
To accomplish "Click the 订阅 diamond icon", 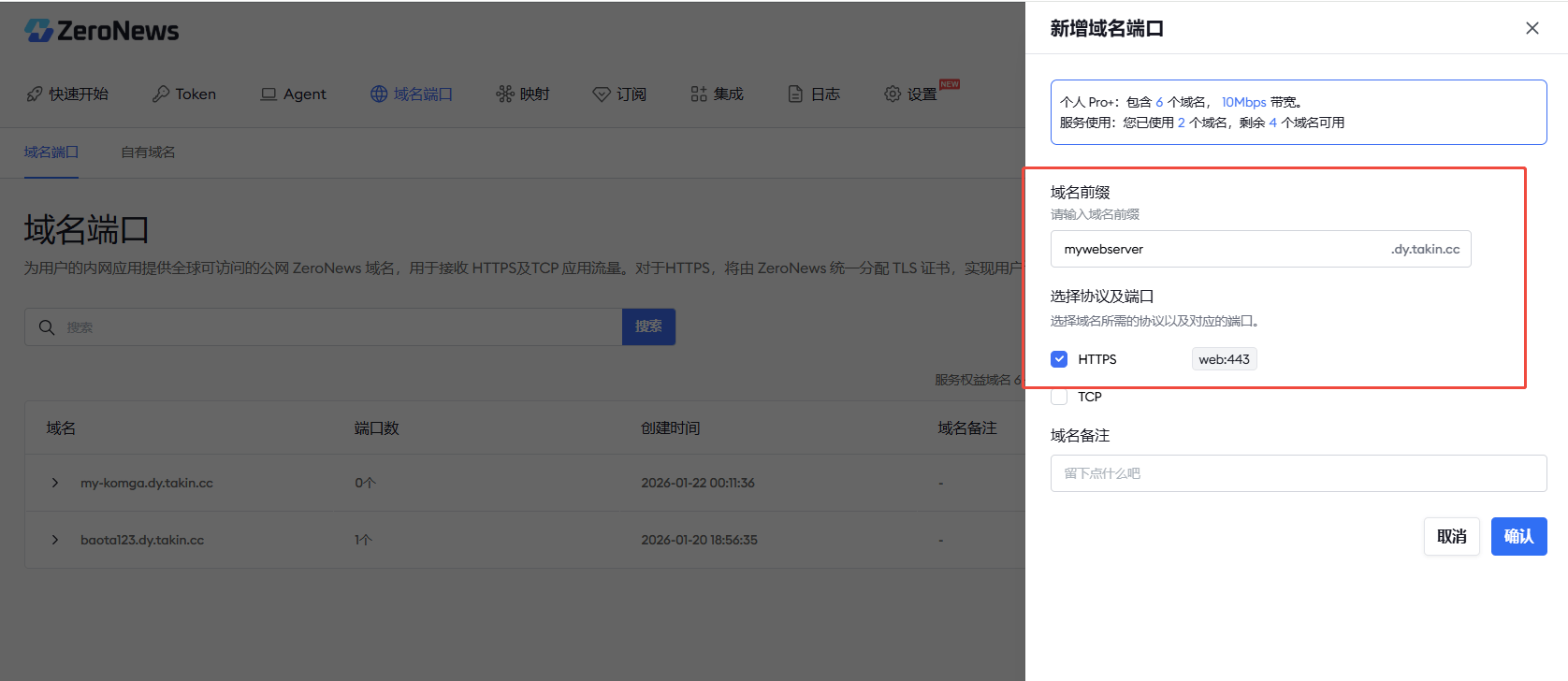I will 602,94.
